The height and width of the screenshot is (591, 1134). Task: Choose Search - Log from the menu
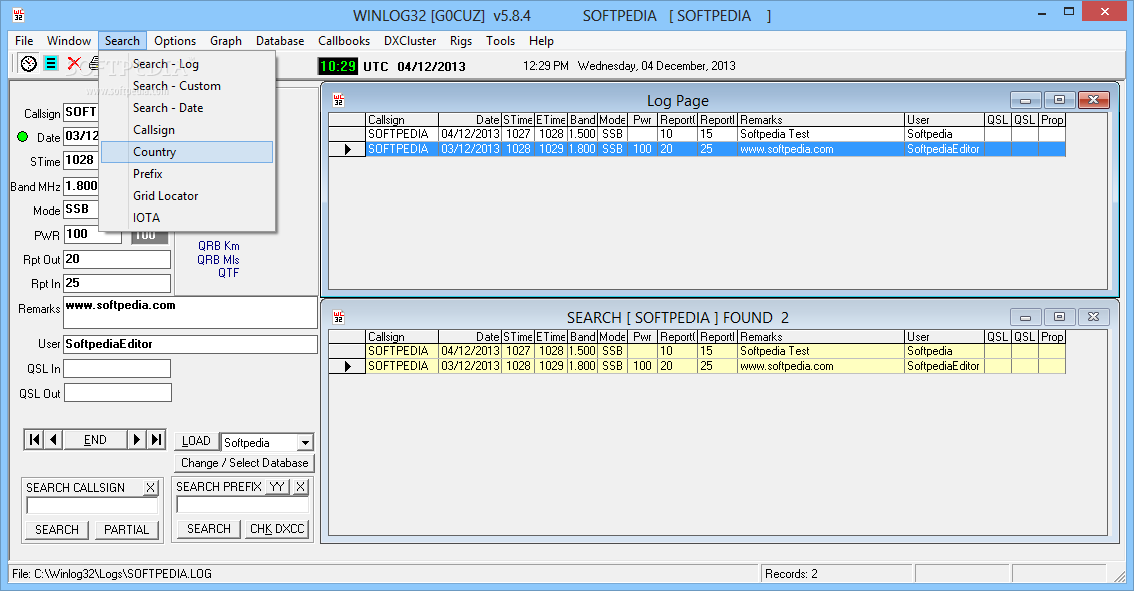pyautogui.click(x=187, y=64)
